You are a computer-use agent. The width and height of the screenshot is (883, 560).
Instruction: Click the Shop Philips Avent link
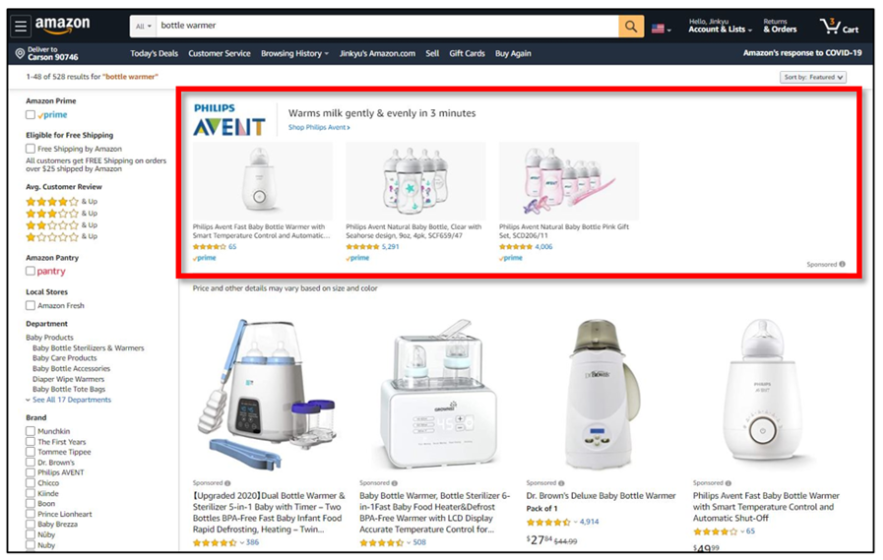pos(319,127)
